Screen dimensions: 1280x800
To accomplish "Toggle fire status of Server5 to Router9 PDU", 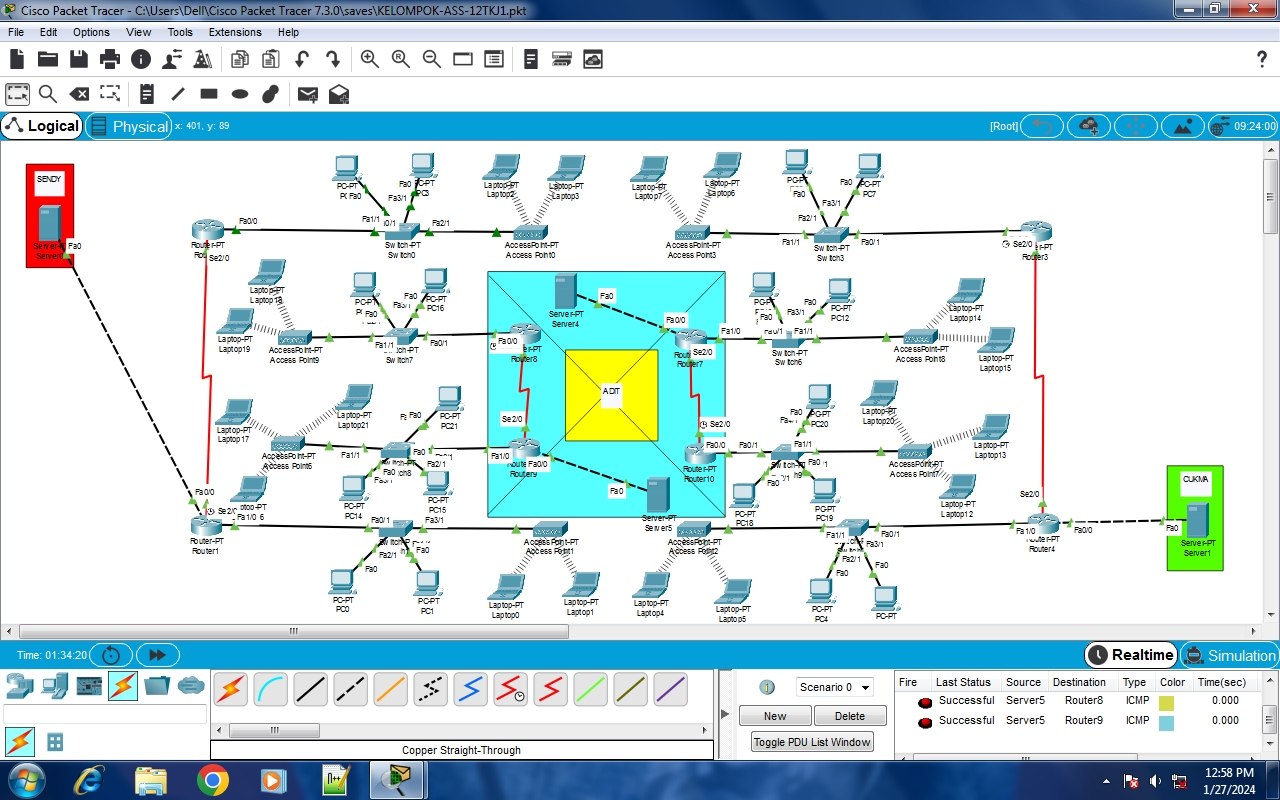I will 925,722.
